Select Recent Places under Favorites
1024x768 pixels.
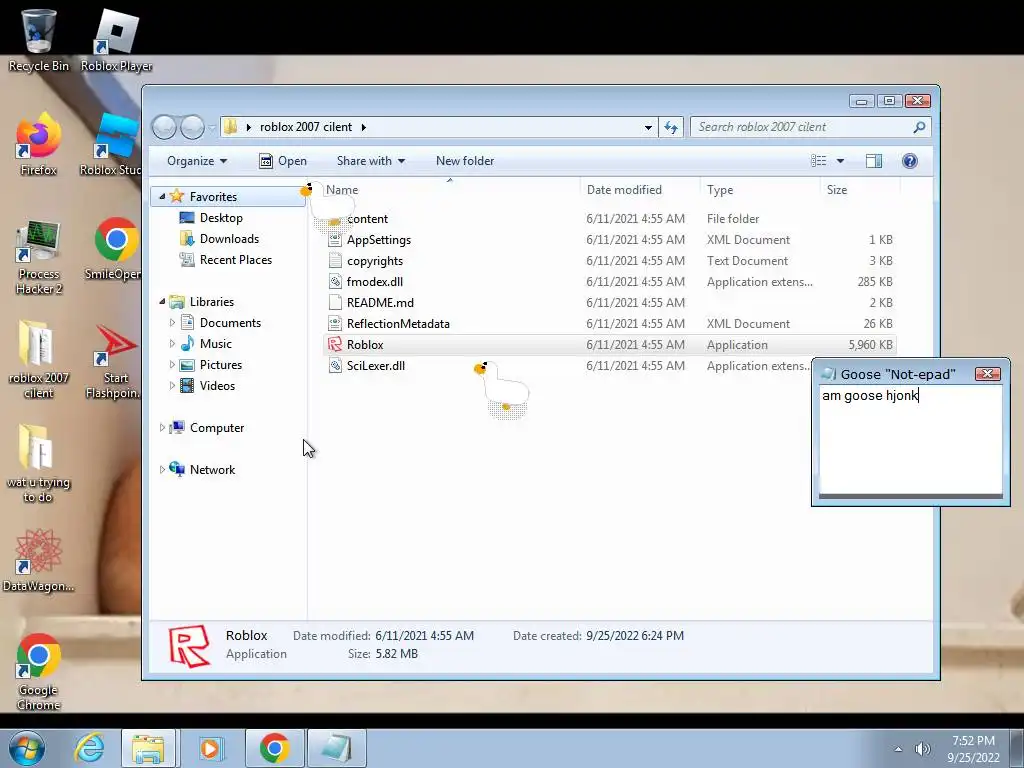point(236,259)
